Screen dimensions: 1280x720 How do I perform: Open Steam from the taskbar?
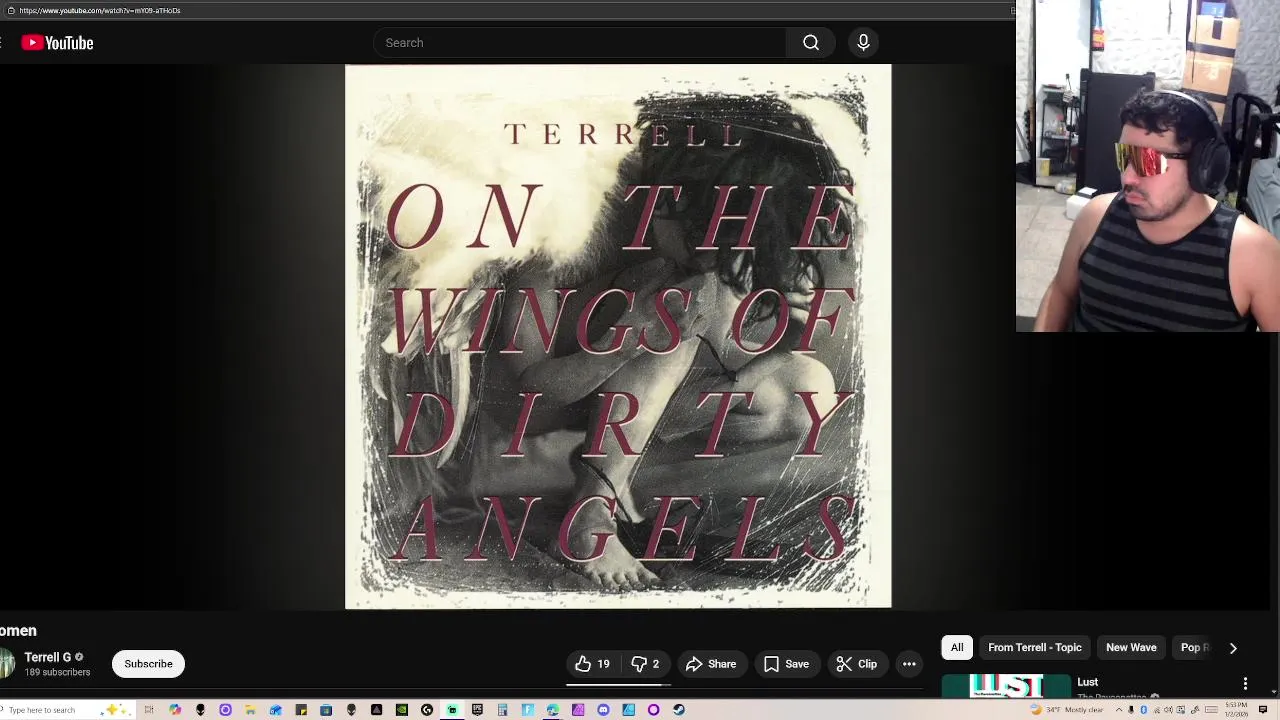click(x=679, y=710)
